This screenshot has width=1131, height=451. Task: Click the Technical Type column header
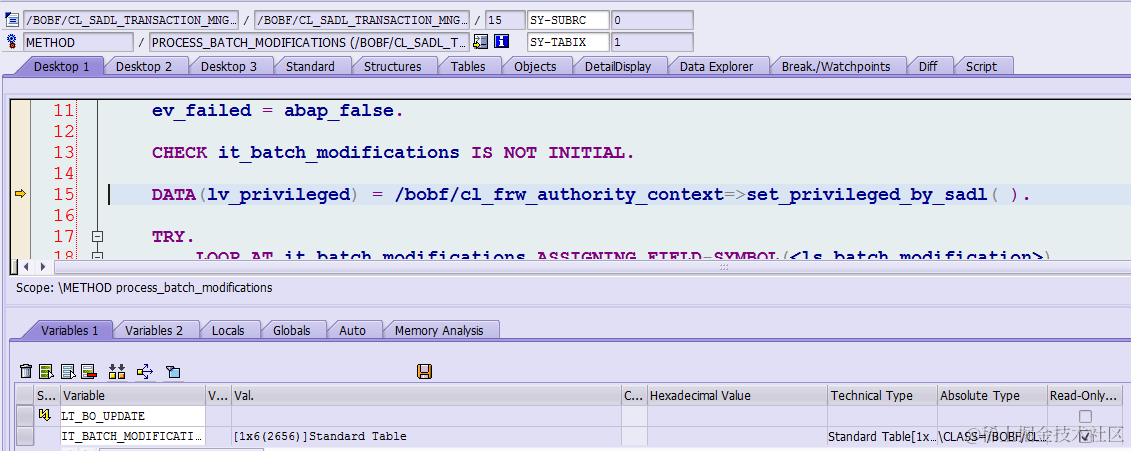[x=881, y=395]
